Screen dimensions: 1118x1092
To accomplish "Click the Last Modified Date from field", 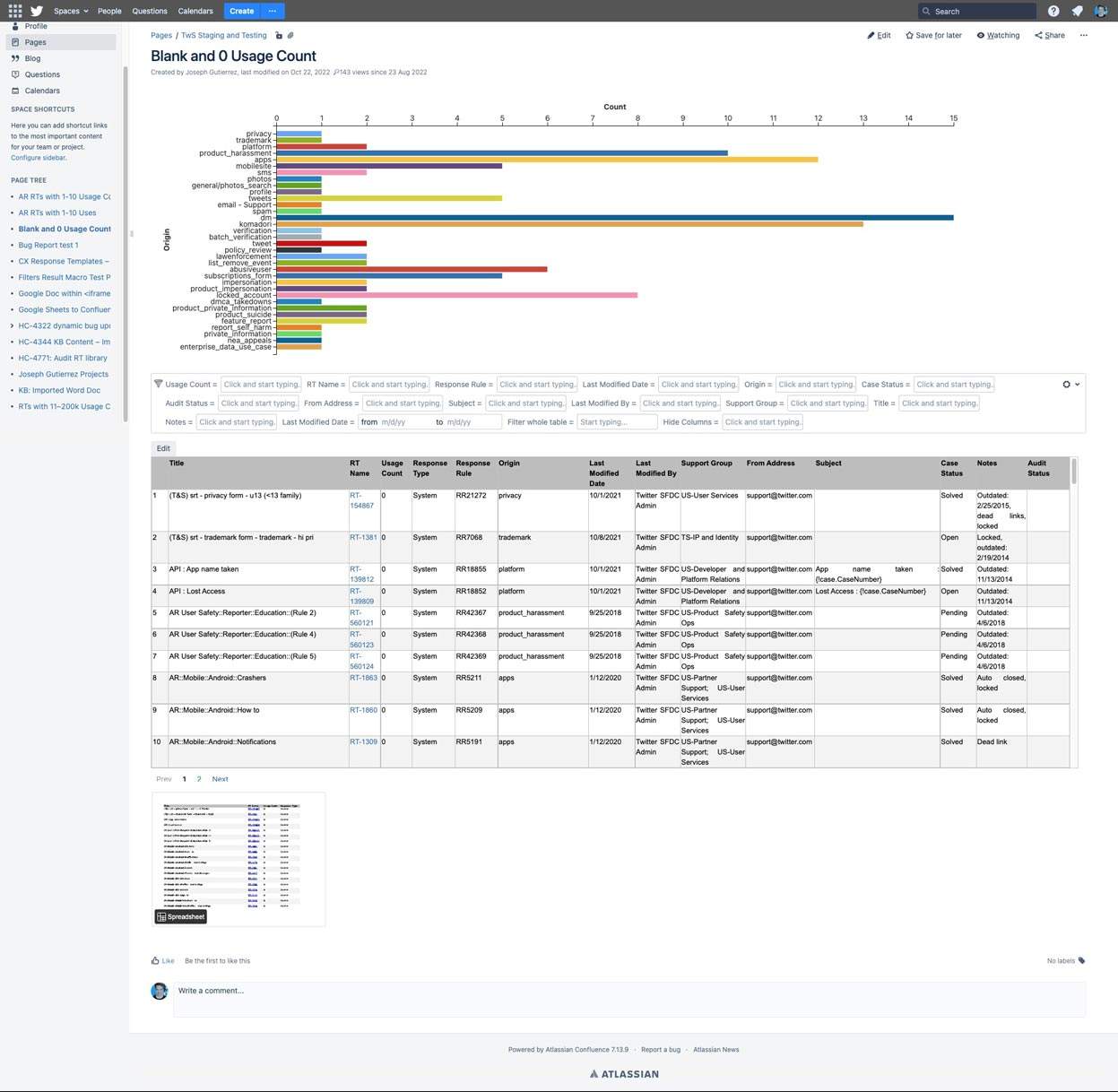I will (x=394, y=422).
